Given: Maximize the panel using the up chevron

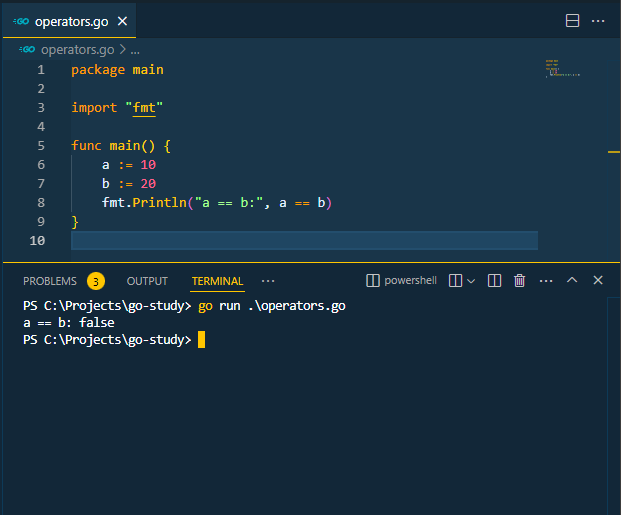Looking at the screenshot, I should (572, 281).
